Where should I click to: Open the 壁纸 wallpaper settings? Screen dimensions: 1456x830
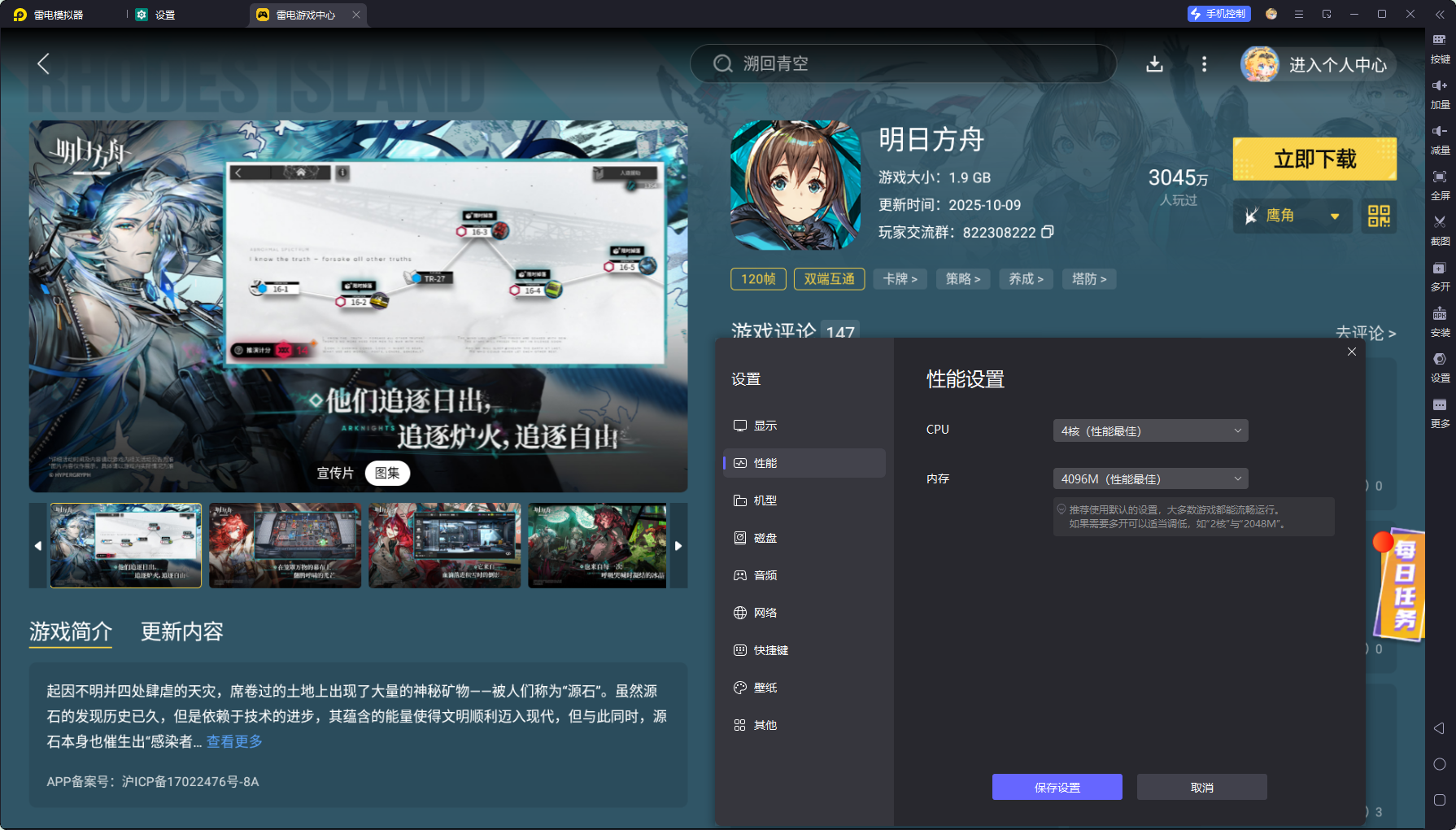coord(765,688)
